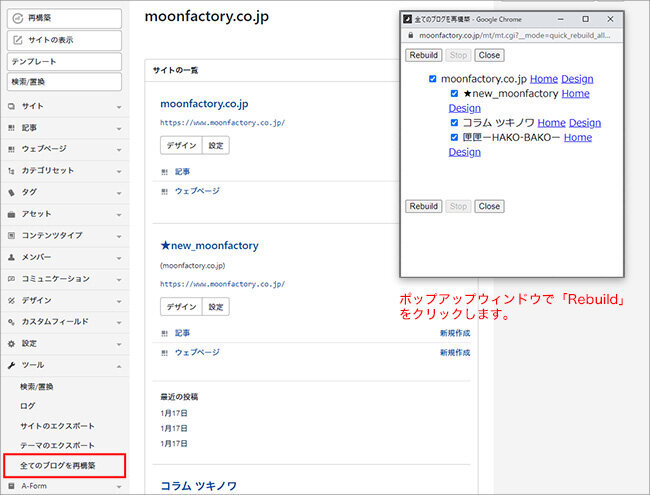Click 設定 button under moonfactory.co.jp site
Viewport: 650px width, 495px height.
216,146
